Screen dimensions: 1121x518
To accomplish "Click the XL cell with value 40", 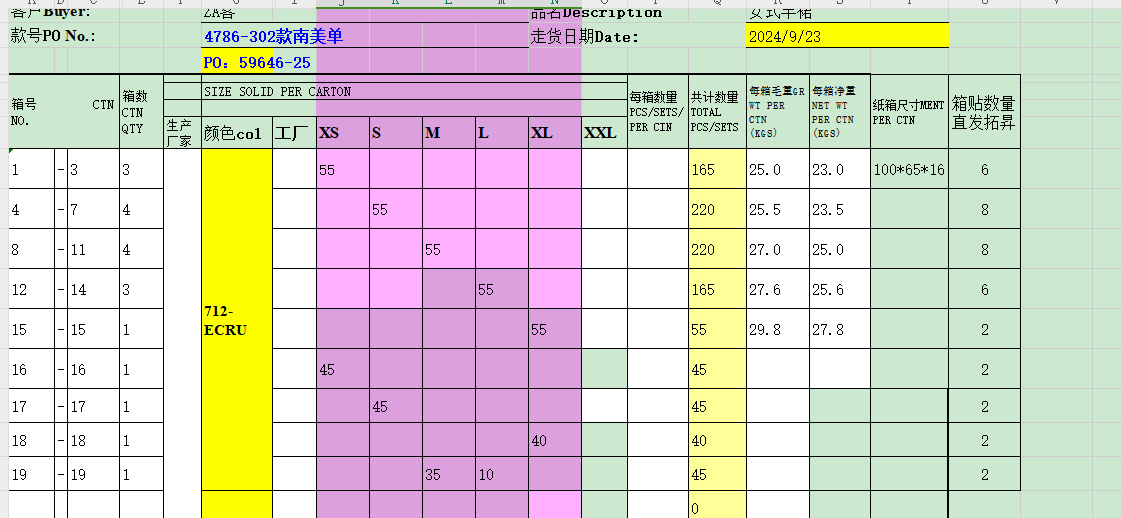I will click(554, 441).
